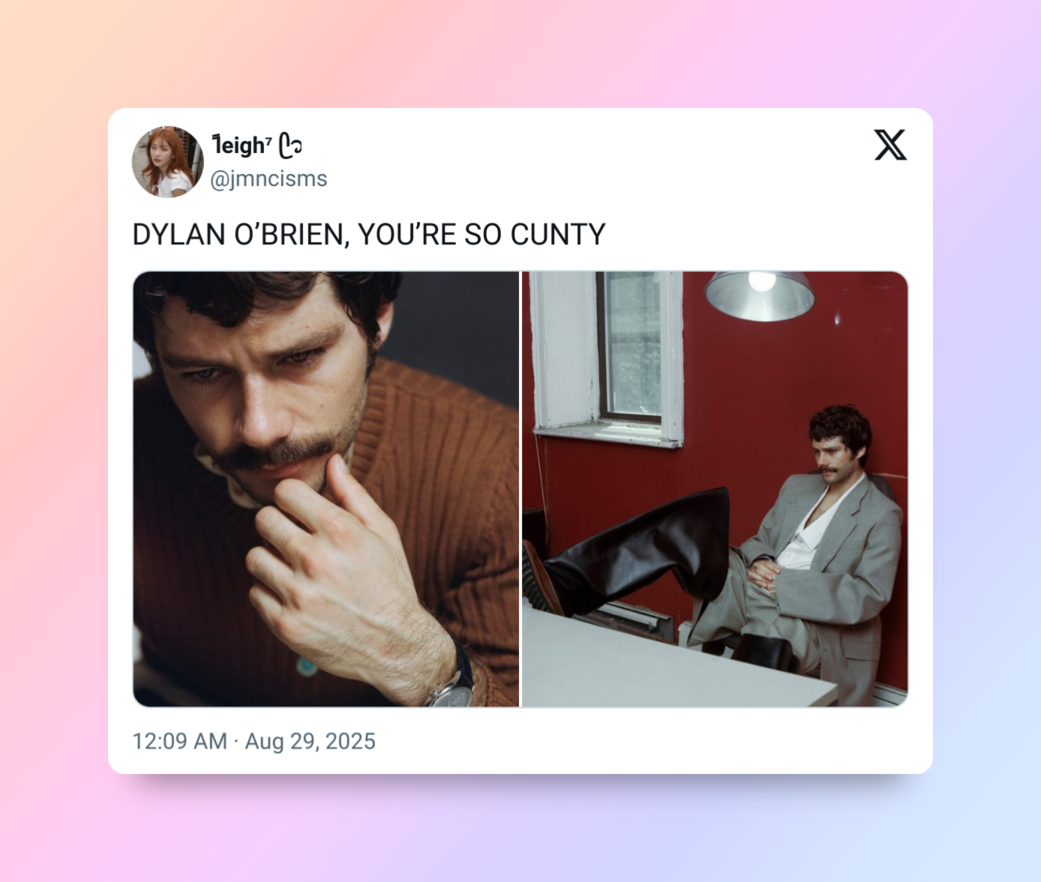Open the red-haired profile avatar

tap(167, 161)
